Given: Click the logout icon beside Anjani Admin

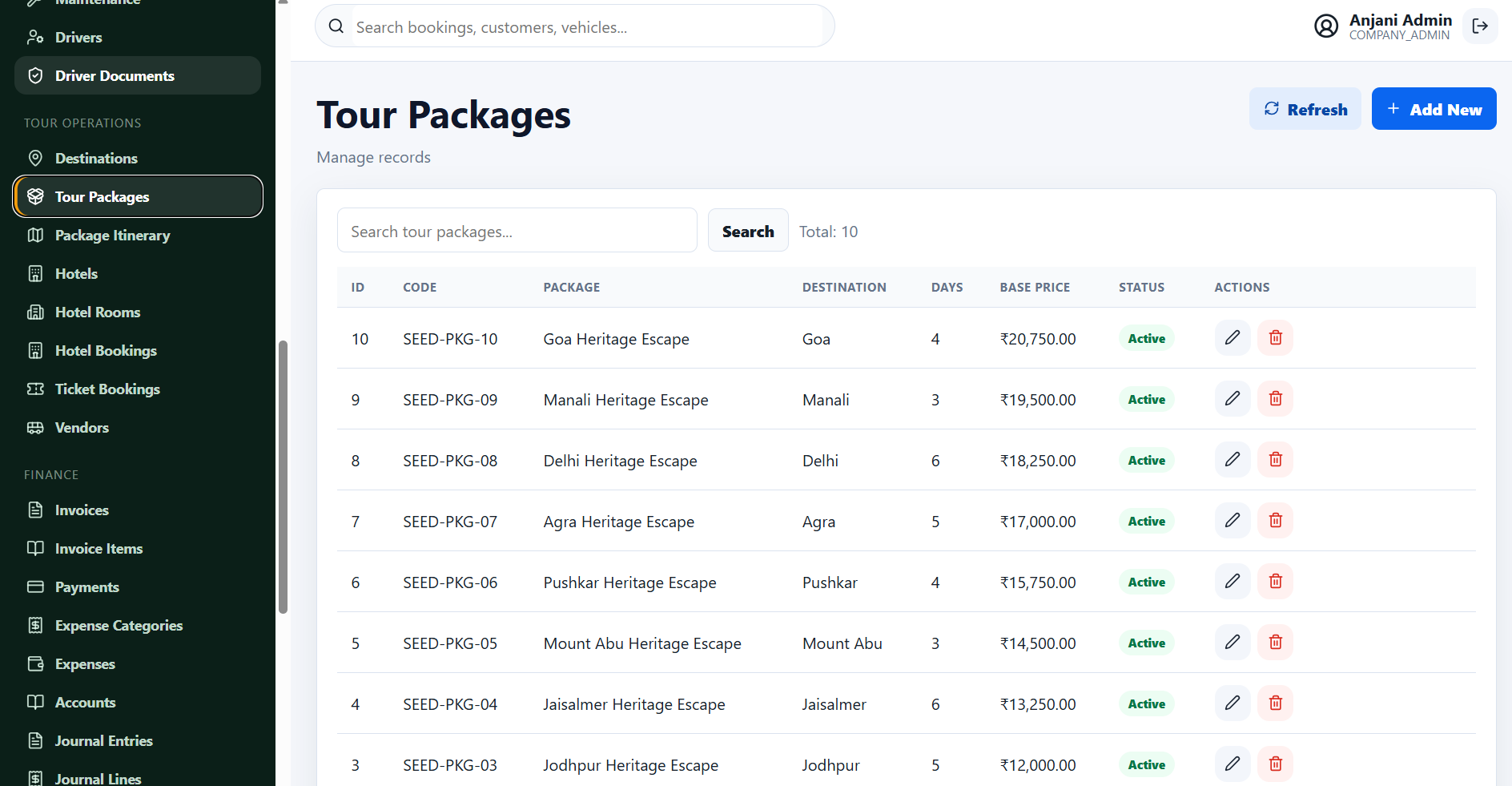Looking at the screenshot, I should [x=1480, y=26].
